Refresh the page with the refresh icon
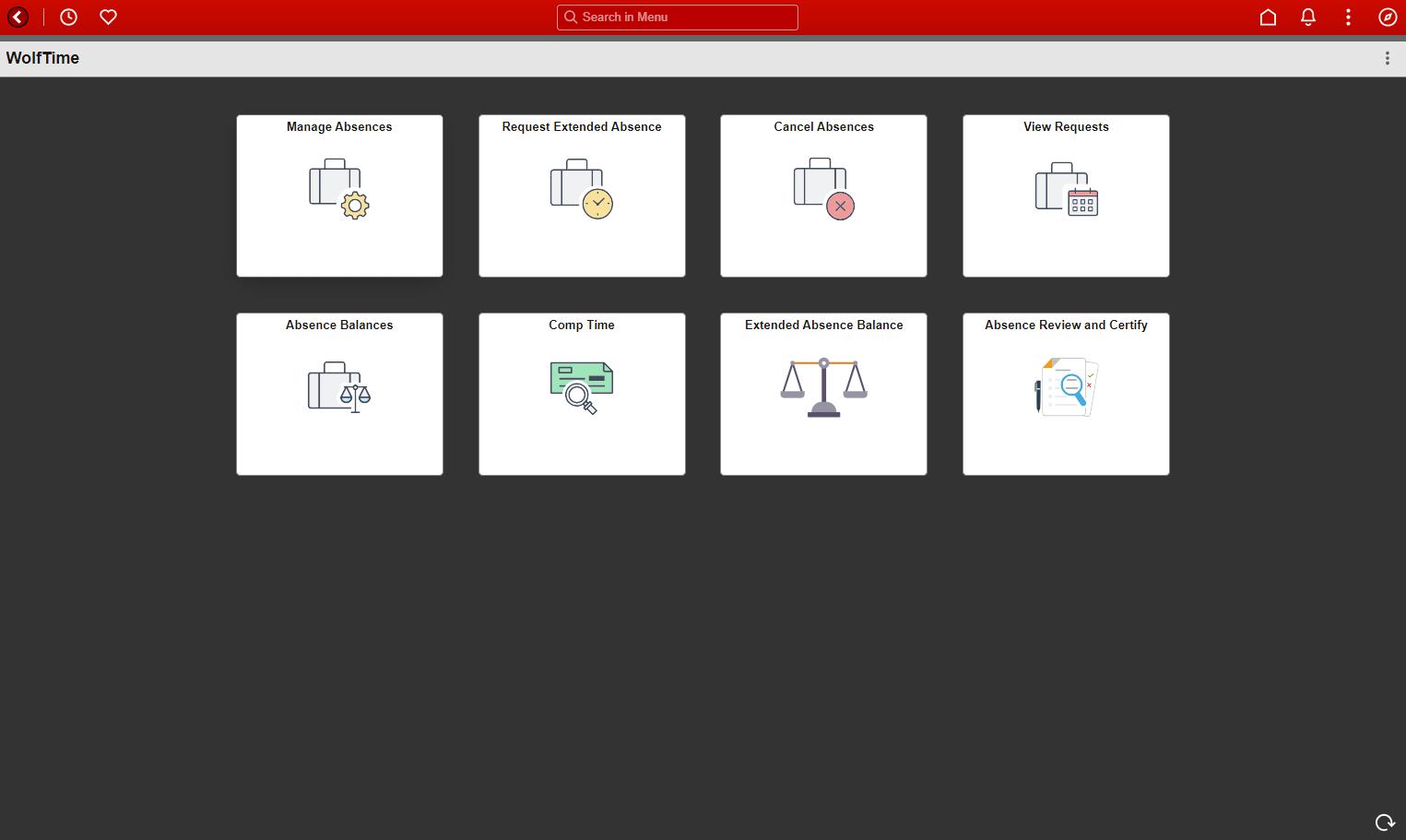The width and height of the screenshot is (1406, 840). pyautogui.click(x=1385, y=822)
